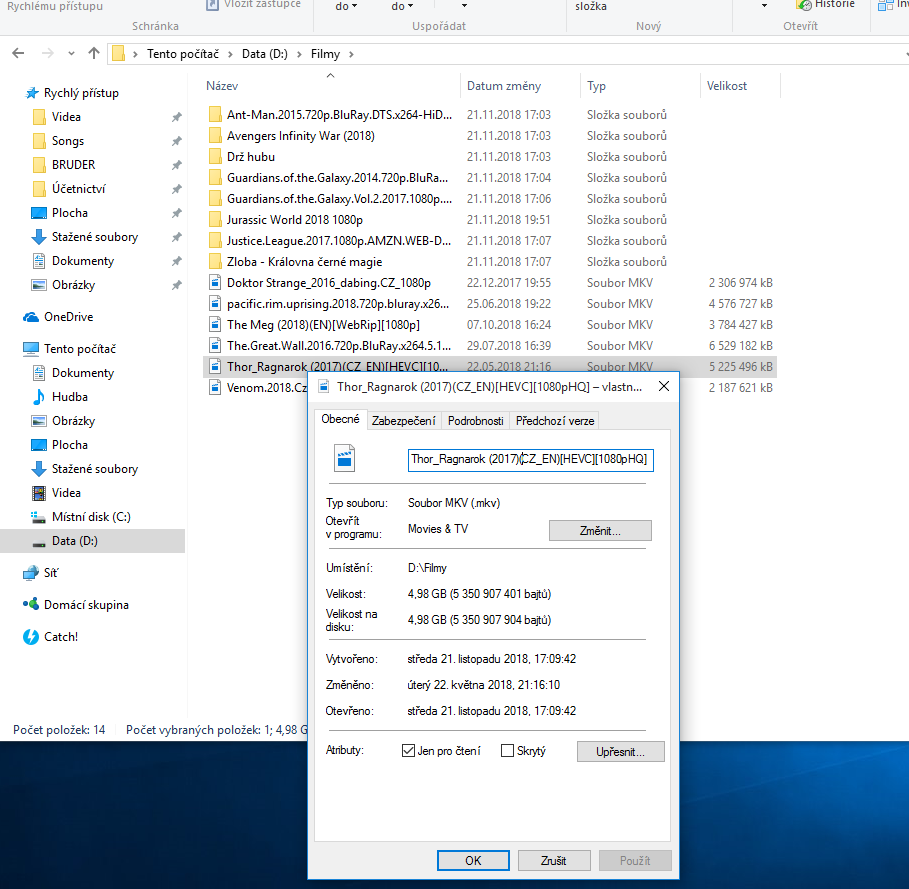
Task: Expand chevron after Data (D:) breadcrumb
Action: (297, 54)
